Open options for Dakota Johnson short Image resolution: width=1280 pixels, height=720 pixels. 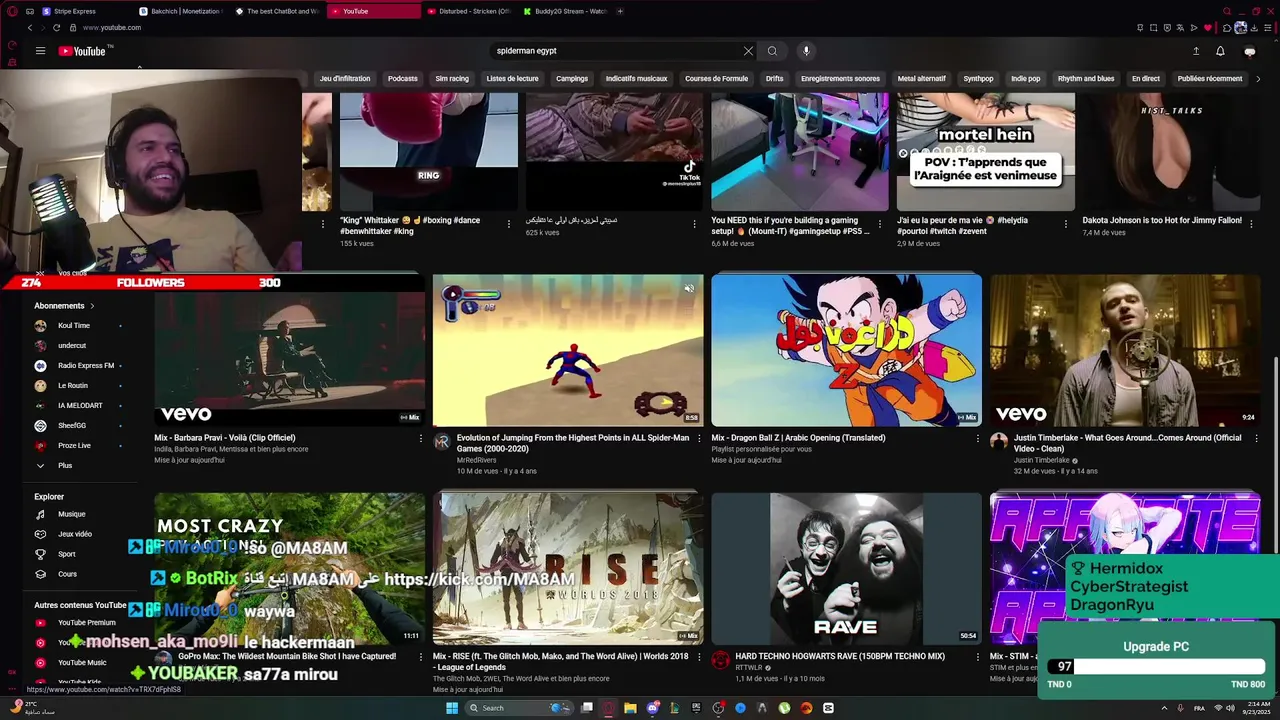(1253, 224)
